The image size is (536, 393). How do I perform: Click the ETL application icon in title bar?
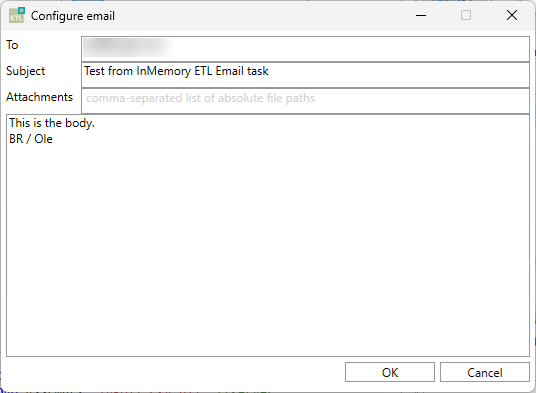click(x=17, y=15)
